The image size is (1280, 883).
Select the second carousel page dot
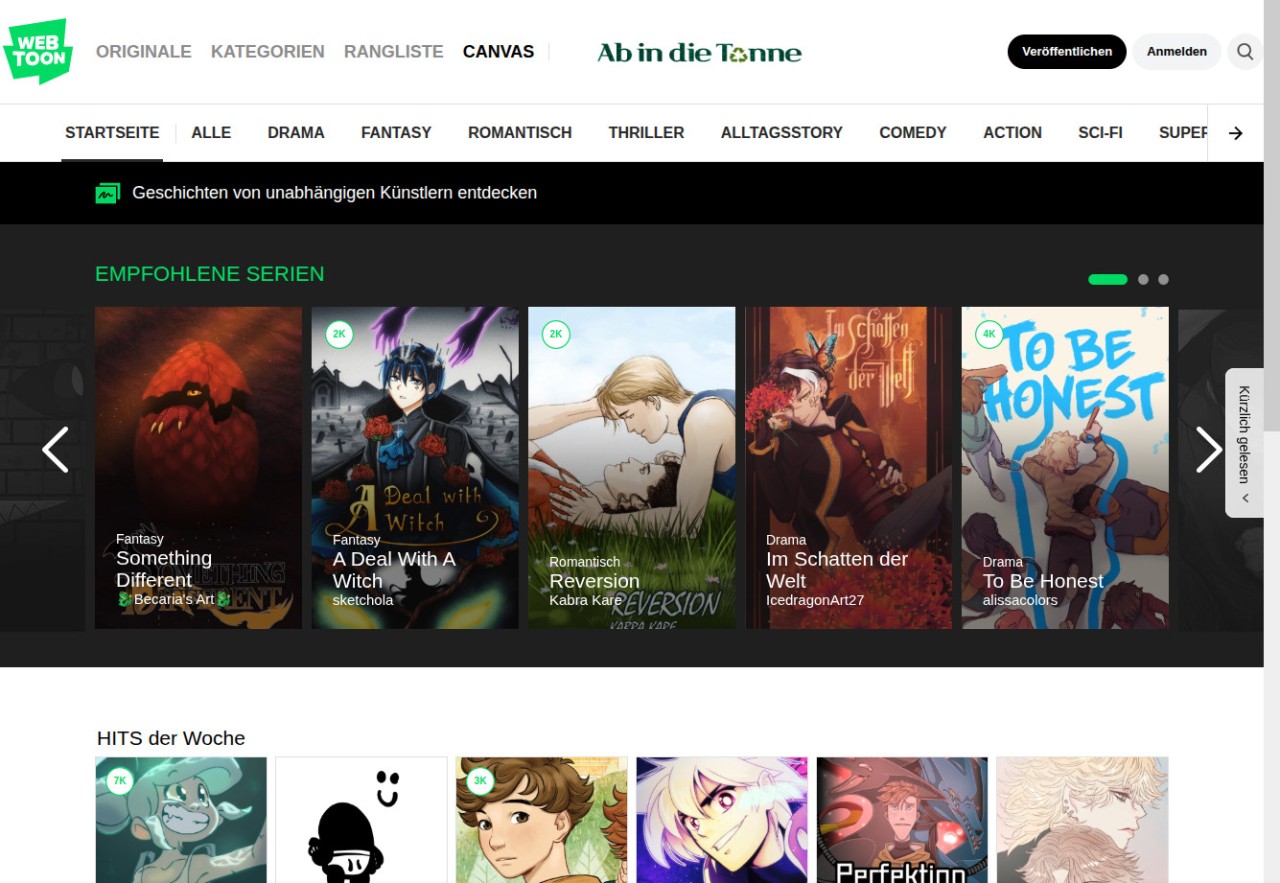(1143, 280)
